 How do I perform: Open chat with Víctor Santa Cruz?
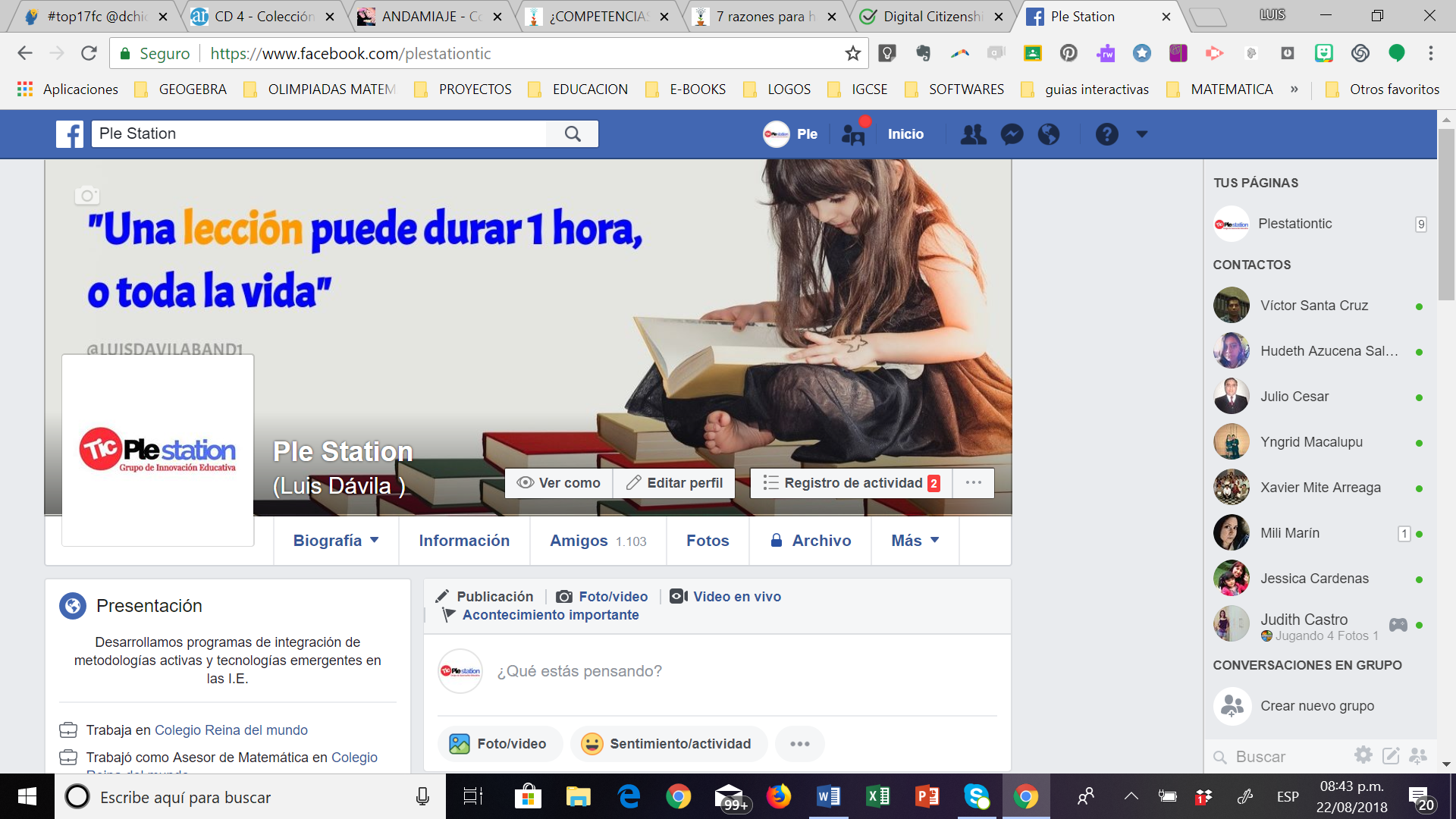point(1319,306)
